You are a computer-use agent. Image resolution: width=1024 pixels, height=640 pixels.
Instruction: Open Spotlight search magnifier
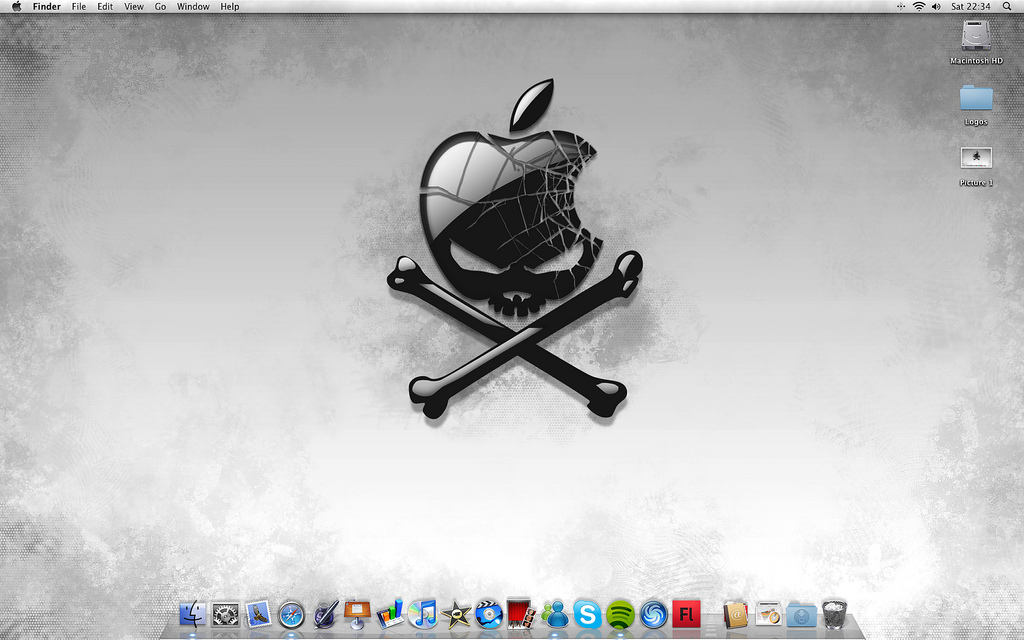click(1008, 7)
